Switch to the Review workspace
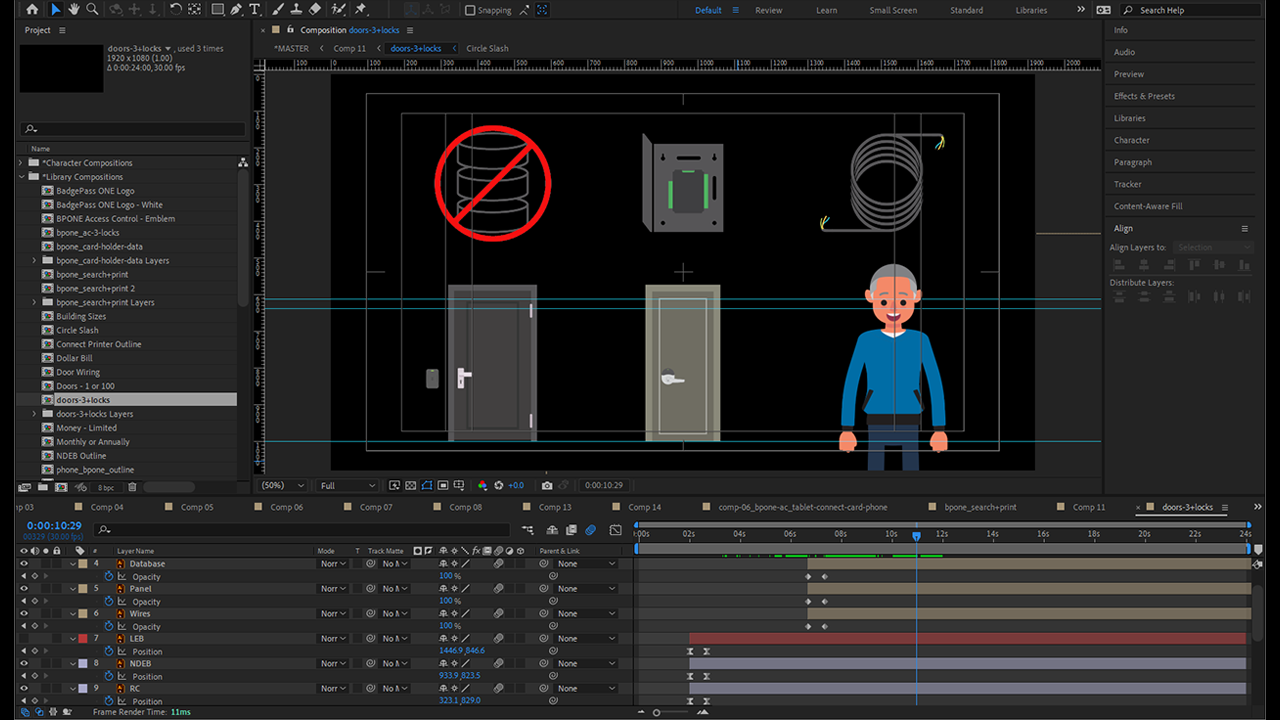 pos(768,10)
